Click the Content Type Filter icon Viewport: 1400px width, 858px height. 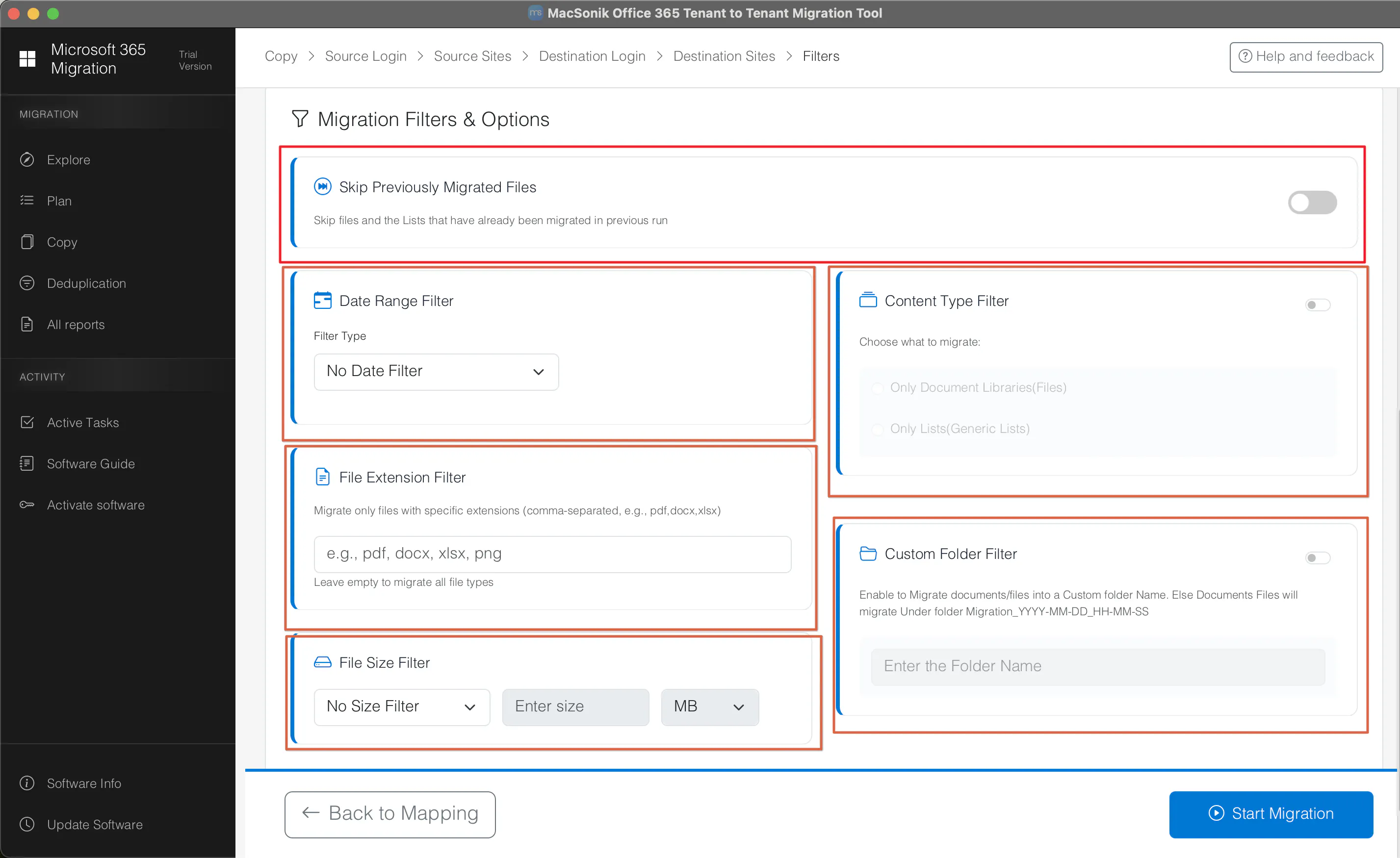tap(868, 300)
